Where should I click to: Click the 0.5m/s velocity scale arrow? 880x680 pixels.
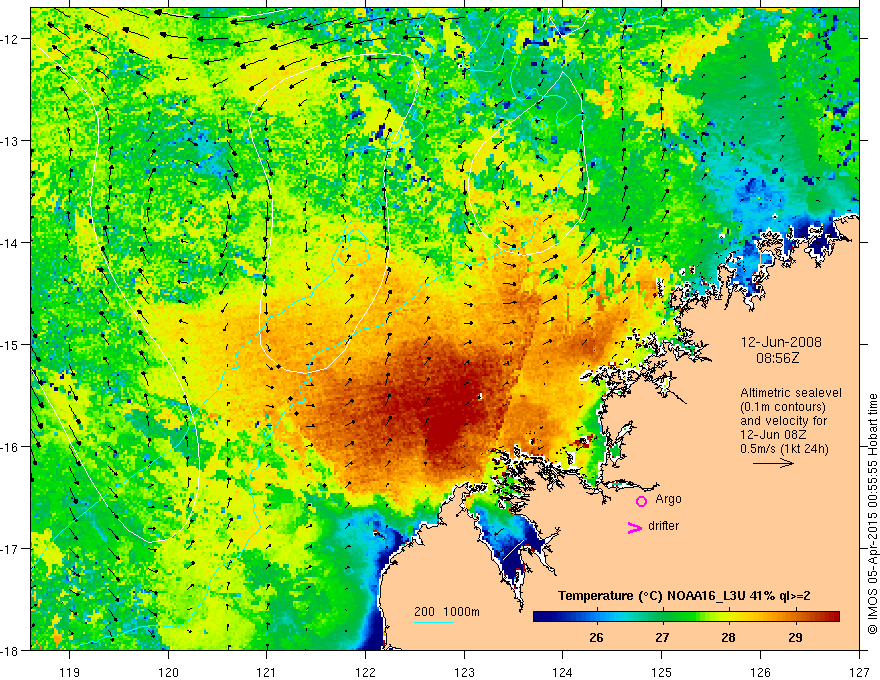(773, 463)
